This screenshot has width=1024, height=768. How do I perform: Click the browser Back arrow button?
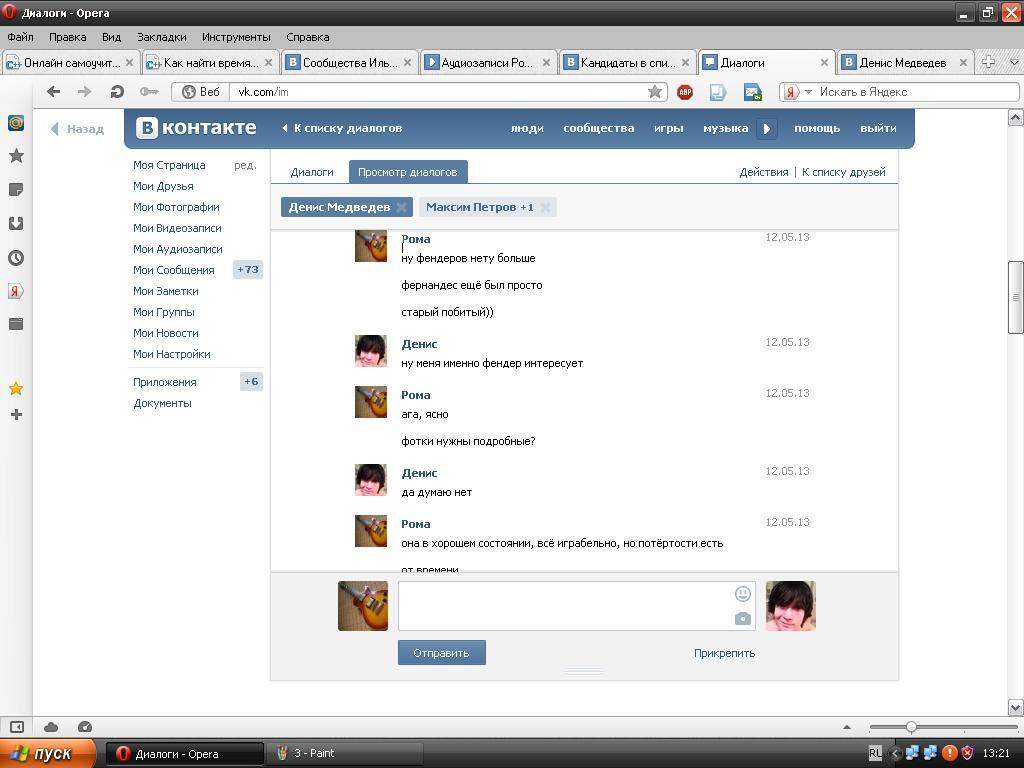tap(54, 92)
